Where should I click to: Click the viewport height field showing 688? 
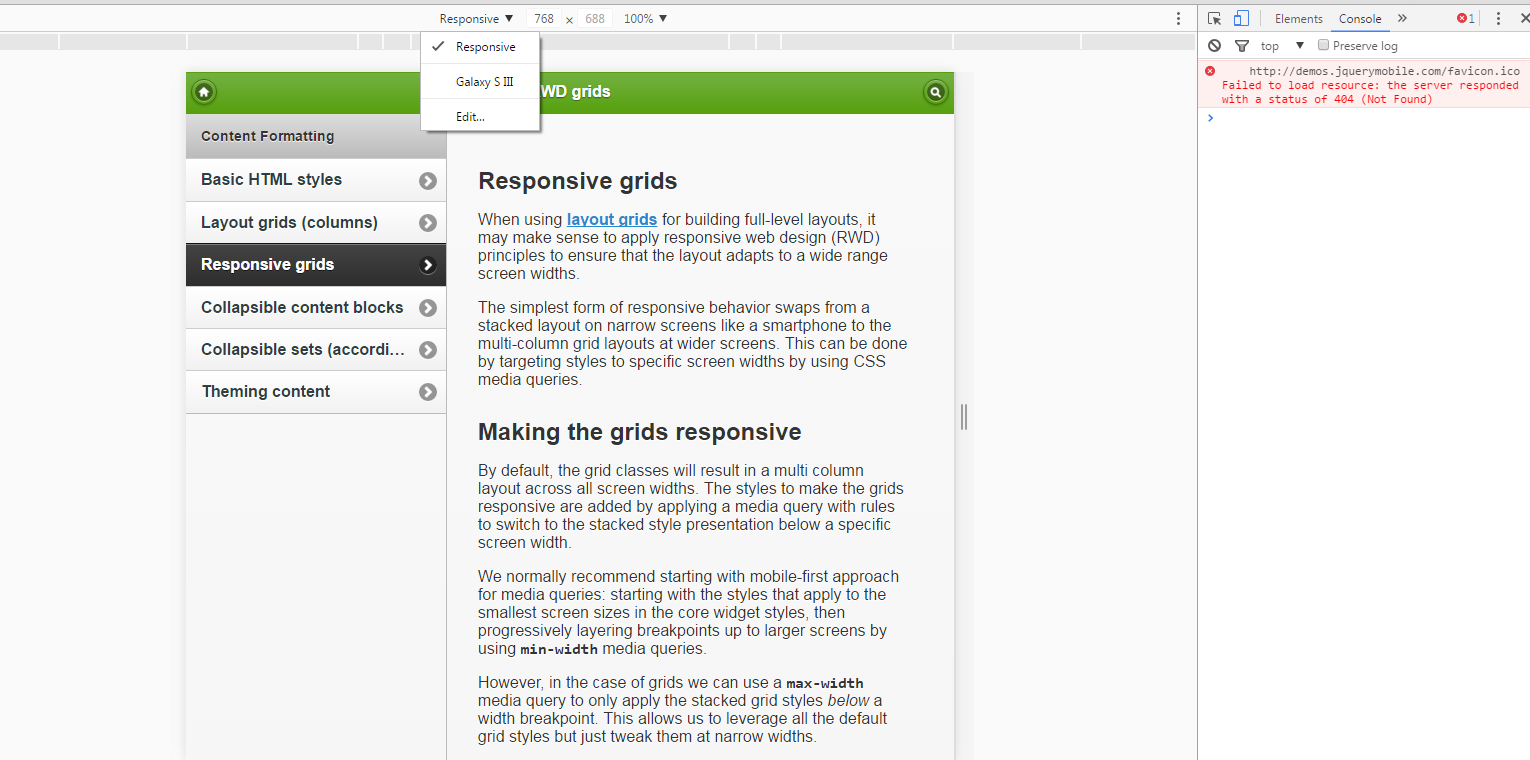pos(595,18)
